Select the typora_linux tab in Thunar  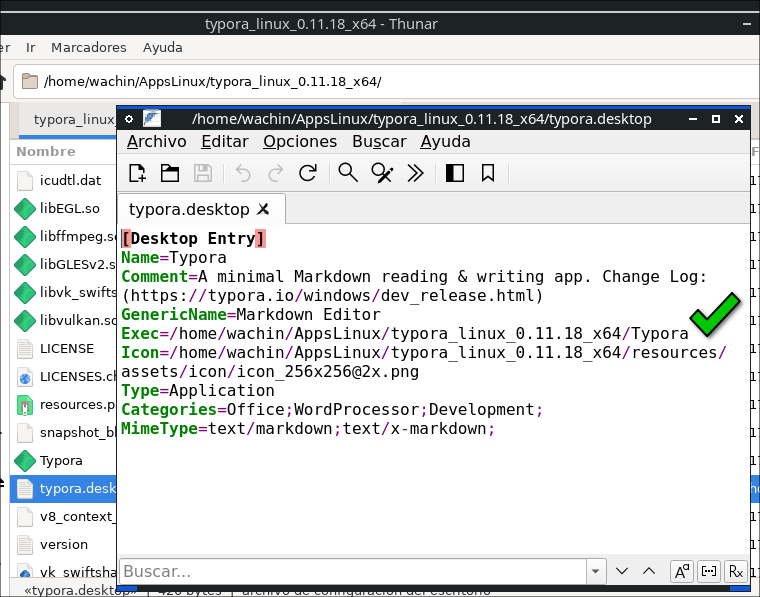(68, 119)
